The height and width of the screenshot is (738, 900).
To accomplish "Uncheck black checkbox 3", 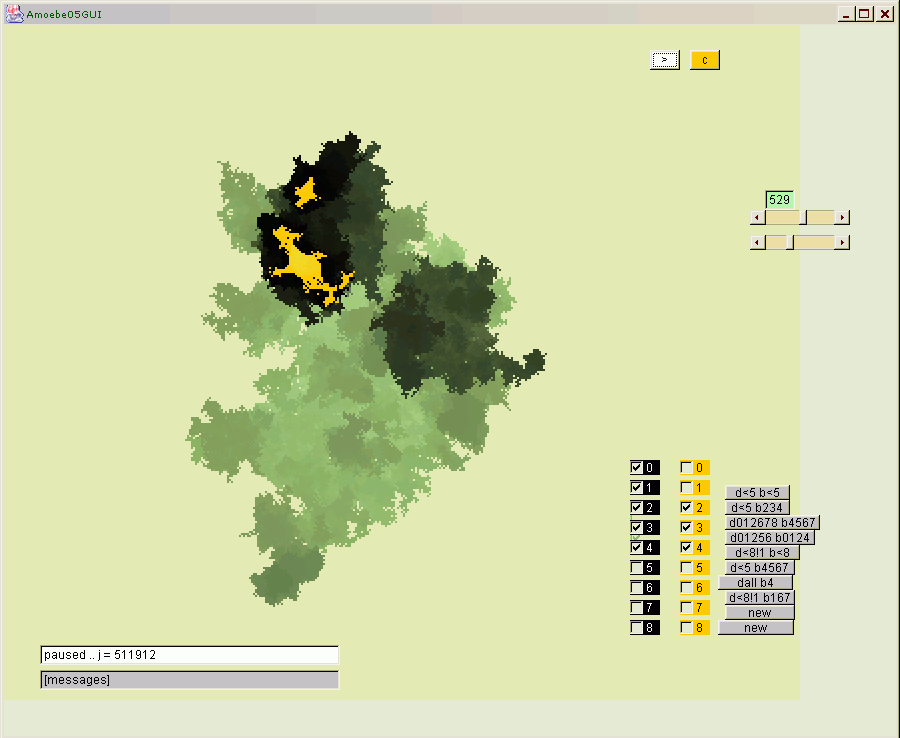I will pyautogui.click(x=636, y=527).
